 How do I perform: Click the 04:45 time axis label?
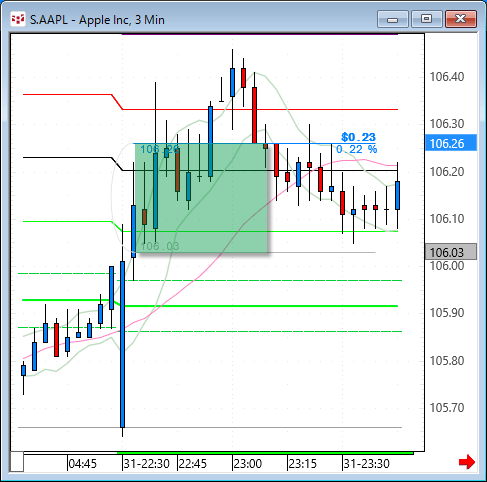tap(83, 464)
